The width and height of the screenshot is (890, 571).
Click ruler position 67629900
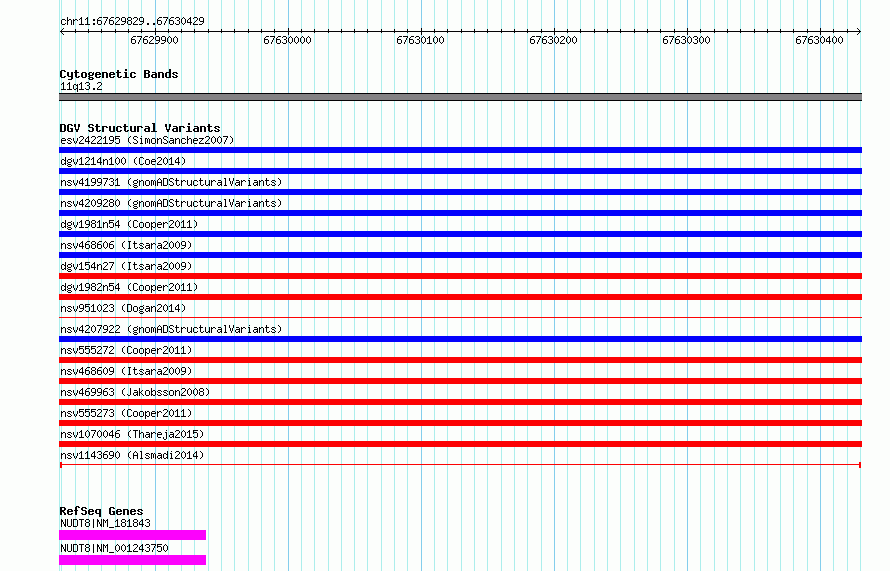(154, 40)
